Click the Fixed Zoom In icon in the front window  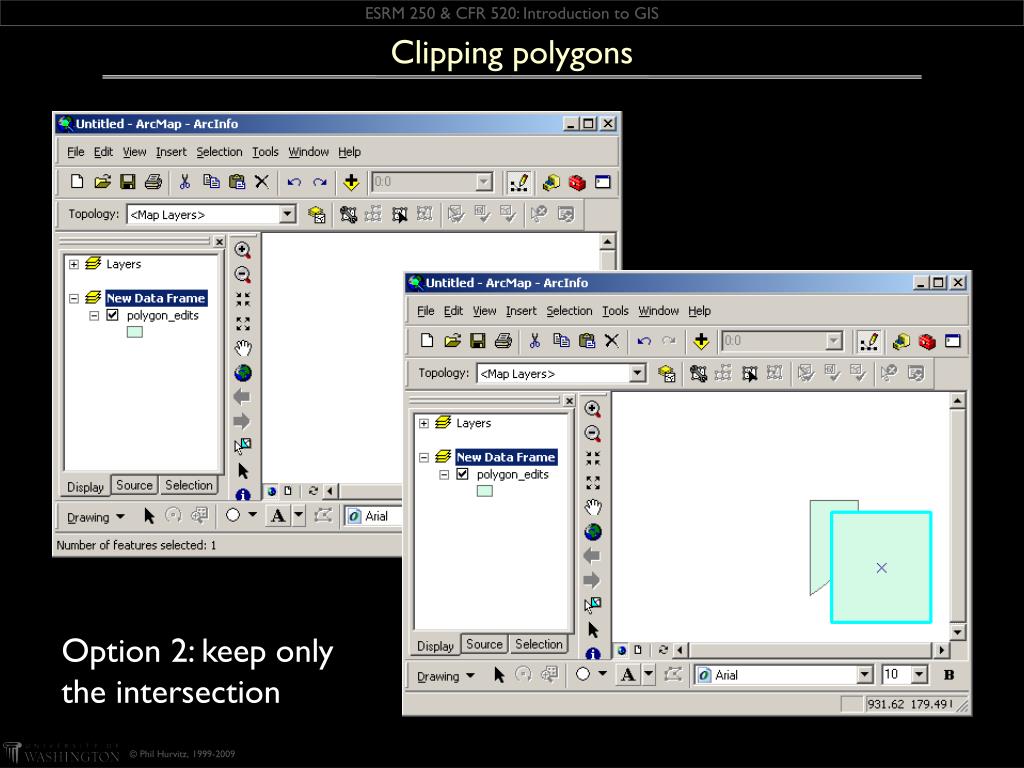point(592,458)
